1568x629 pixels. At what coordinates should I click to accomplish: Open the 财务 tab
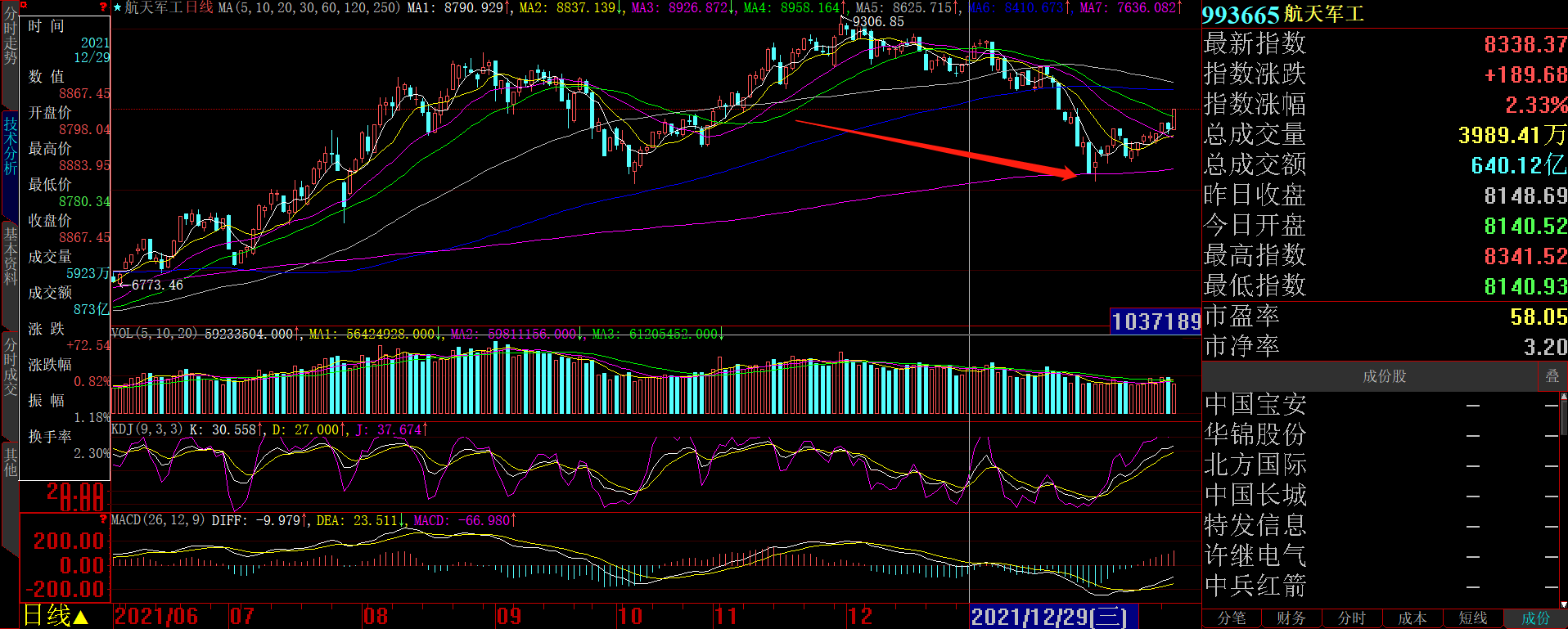(1291, 618)
